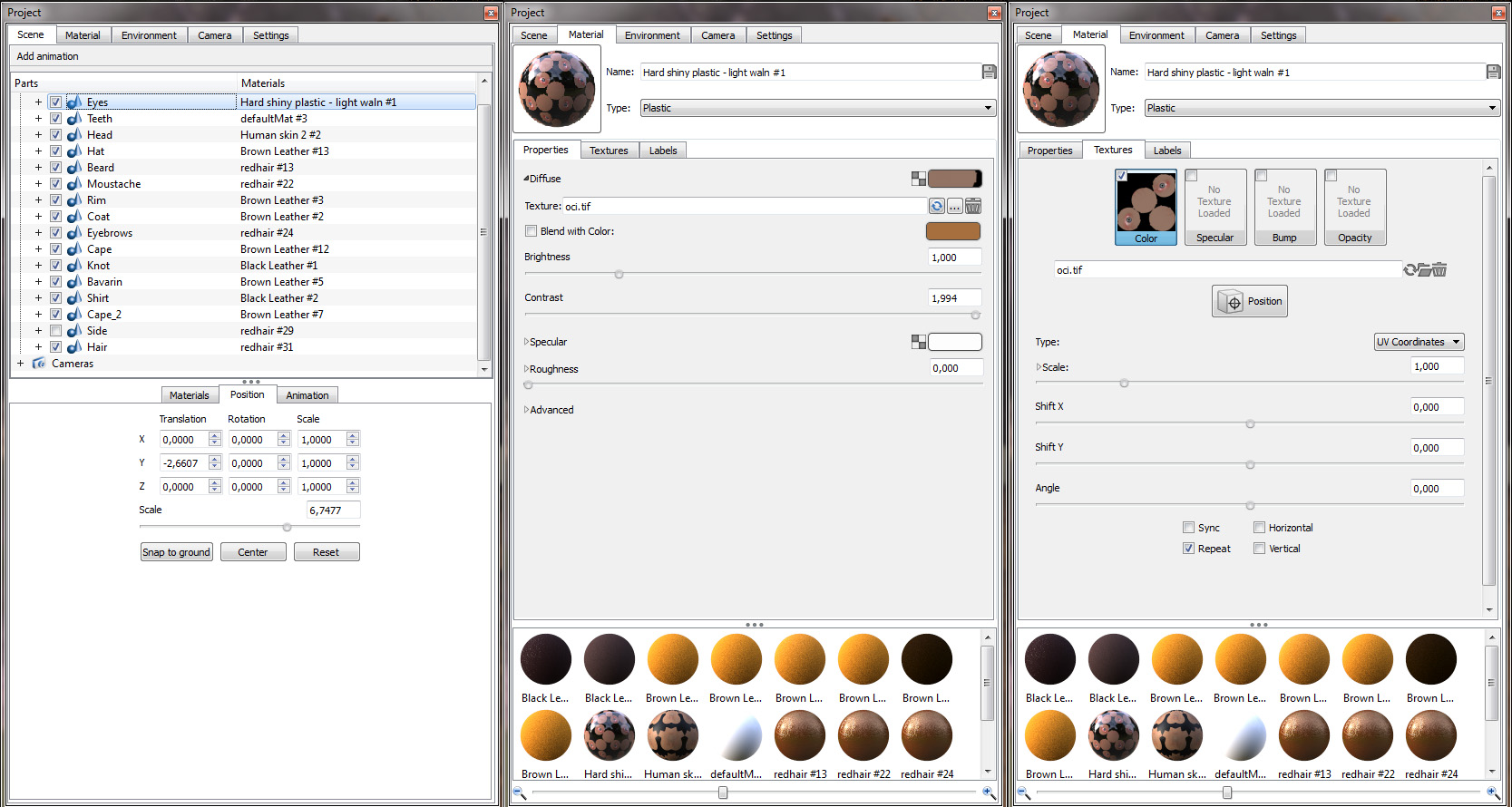Open the Labels tab in the middle window
Viewport: 1512px width, 807px height.
click(x=663, y=151)
